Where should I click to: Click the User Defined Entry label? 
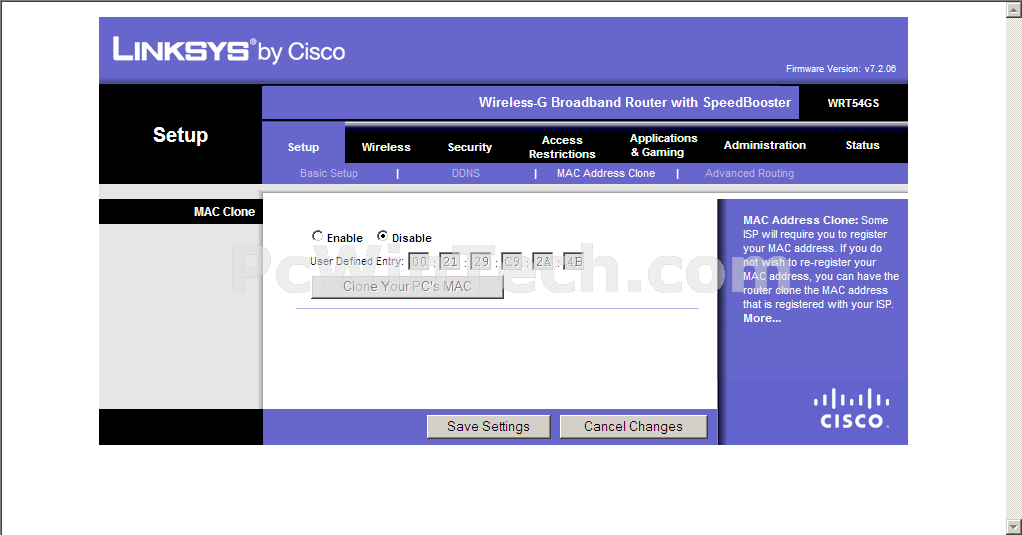coord(357,261)
